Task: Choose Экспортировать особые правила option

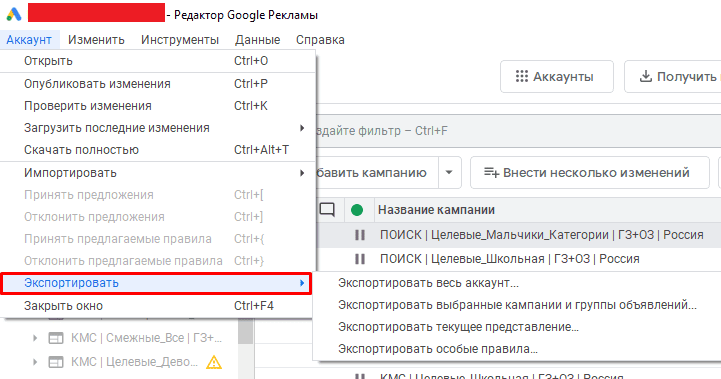Action: pyautogui.click(x=517, y=349)
